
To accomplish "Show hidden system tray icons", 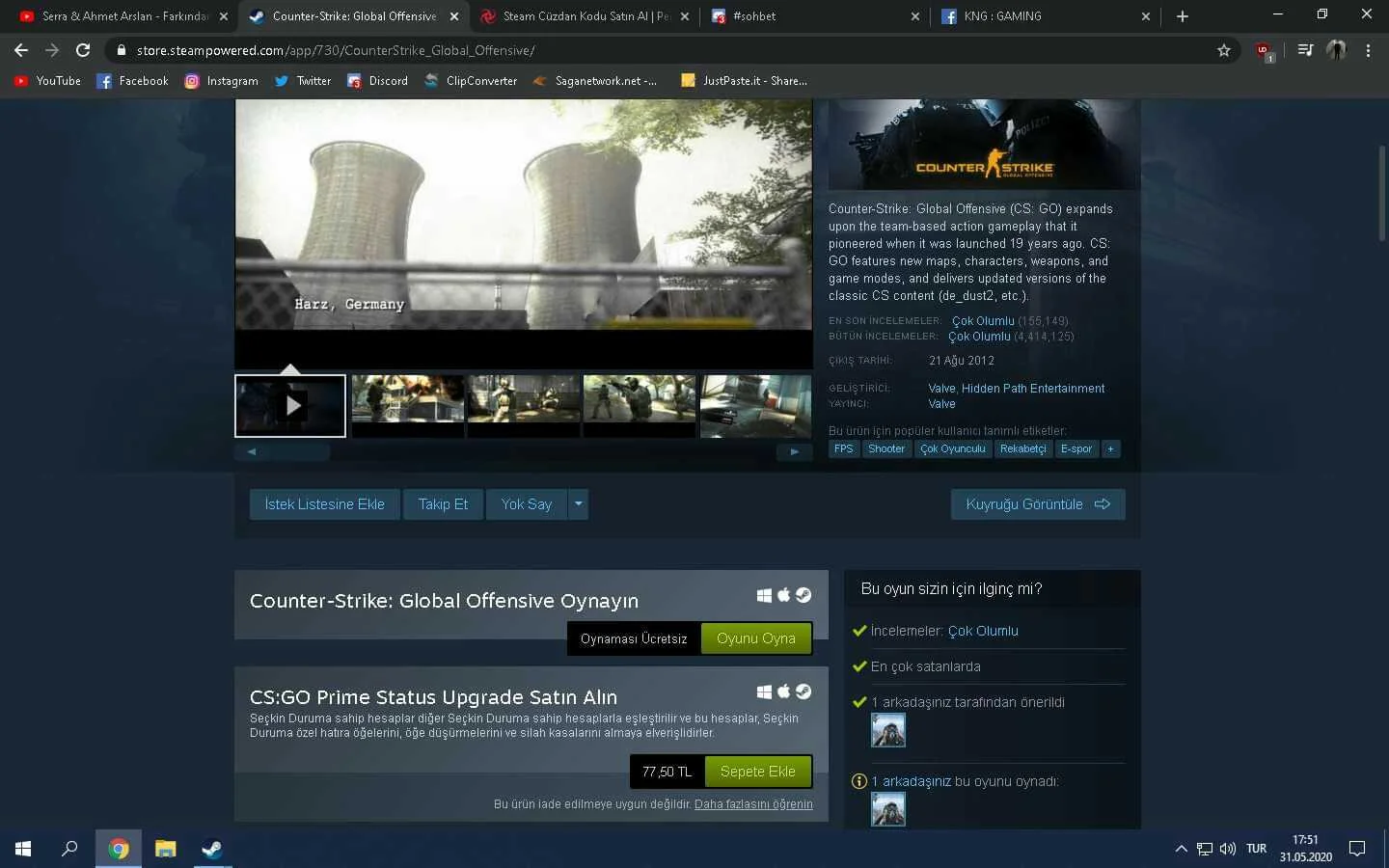I will point(1181,849).
